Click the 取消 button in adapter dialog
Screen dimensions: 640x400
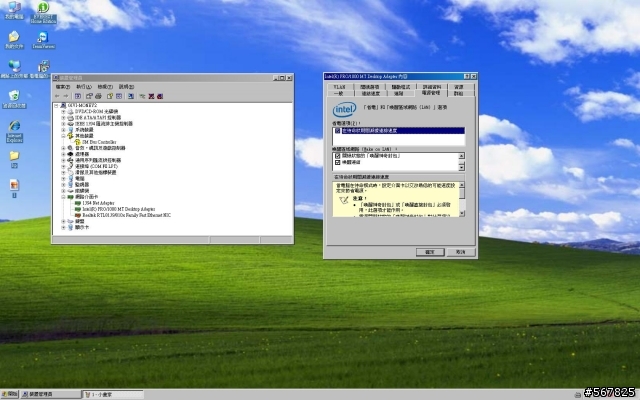tap(461, 252)
